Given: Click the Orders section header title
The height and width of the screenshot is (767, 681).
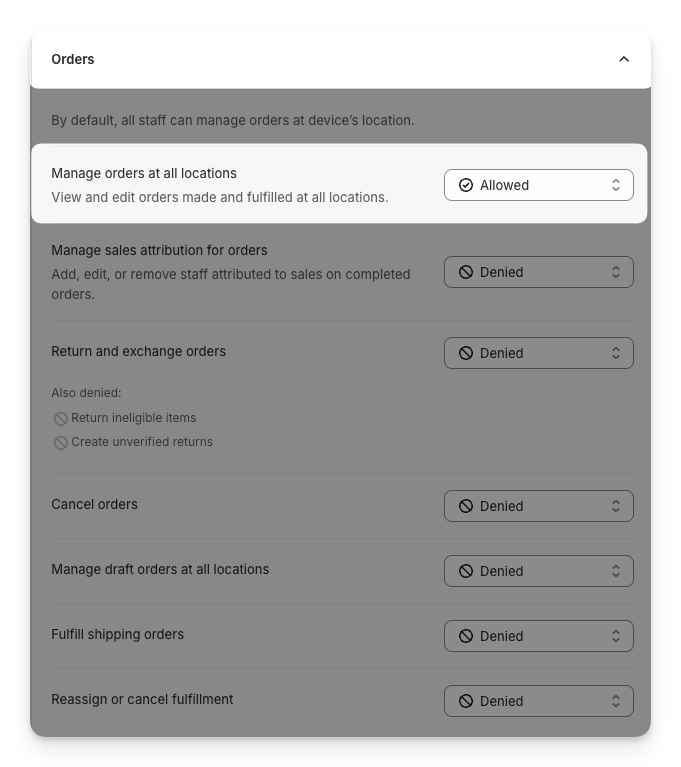Looking at the screenshot, I should point(73,59).
